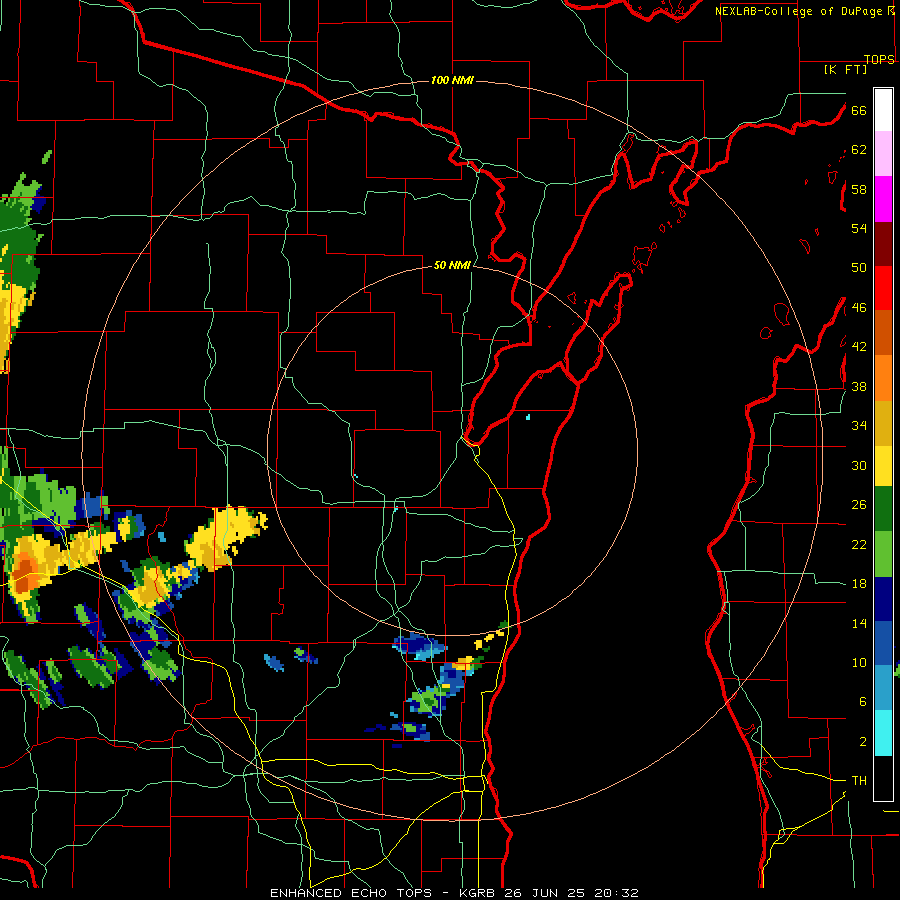This screenshot has height=900, width=900.
Task: Click the legend value 26
Action: coord(859,505)
